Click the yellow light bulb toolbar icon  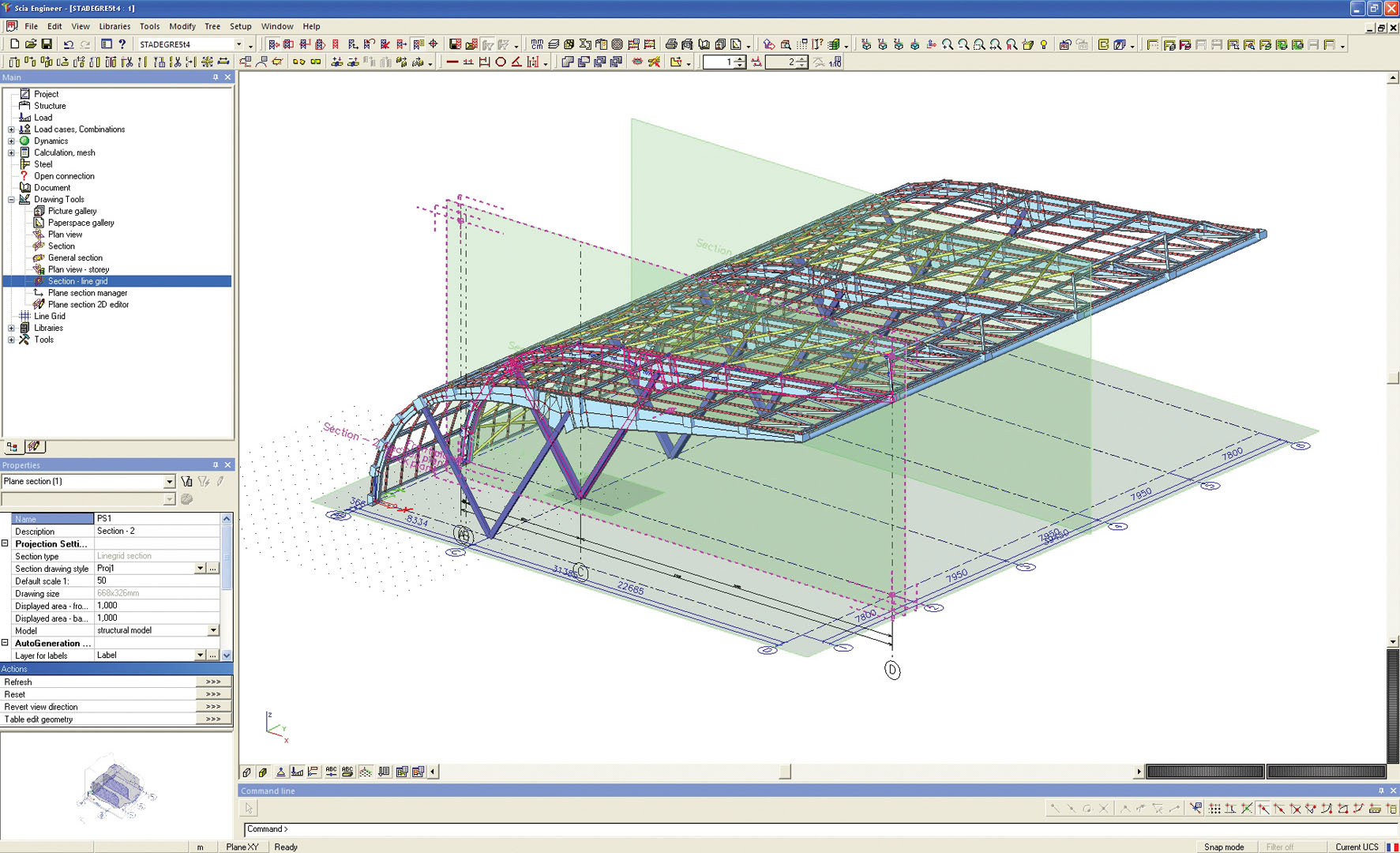pos(1044,44)
